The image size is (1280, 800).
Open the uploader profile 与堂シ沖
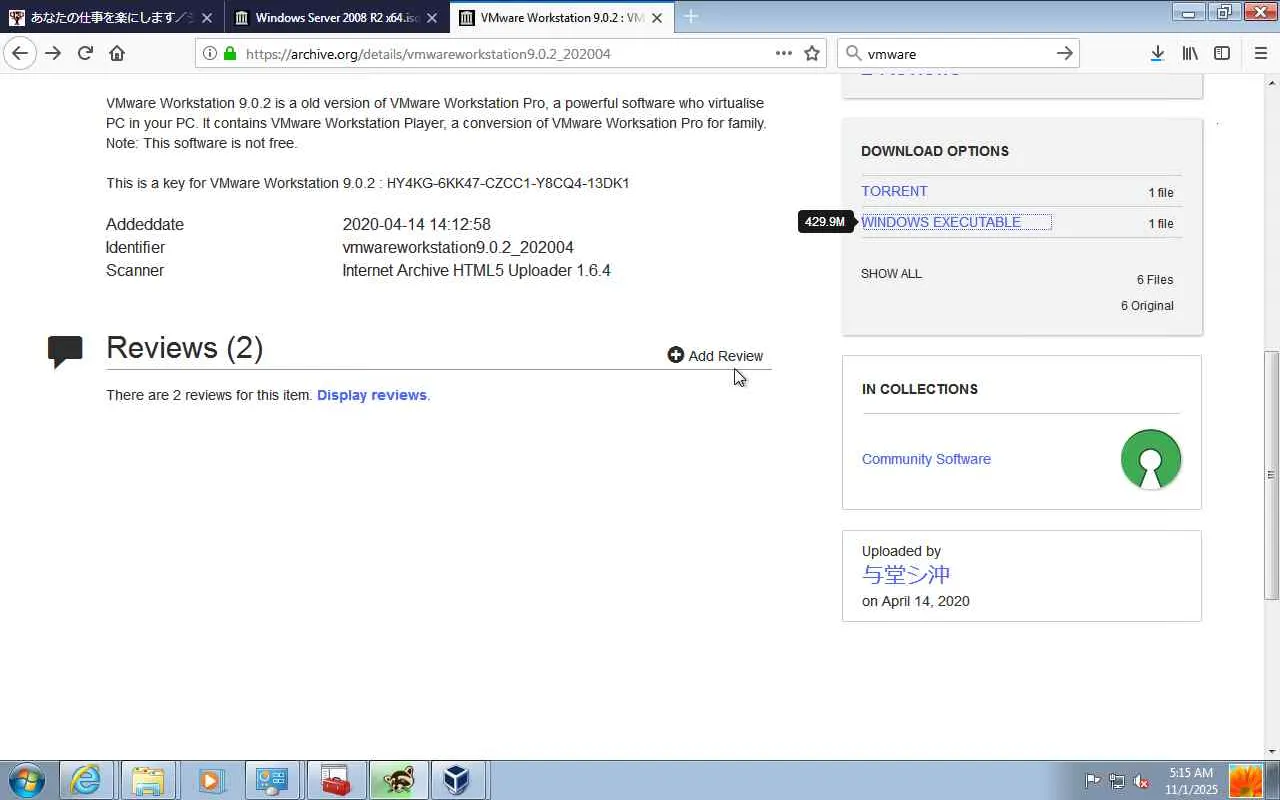tap(906, 575)
